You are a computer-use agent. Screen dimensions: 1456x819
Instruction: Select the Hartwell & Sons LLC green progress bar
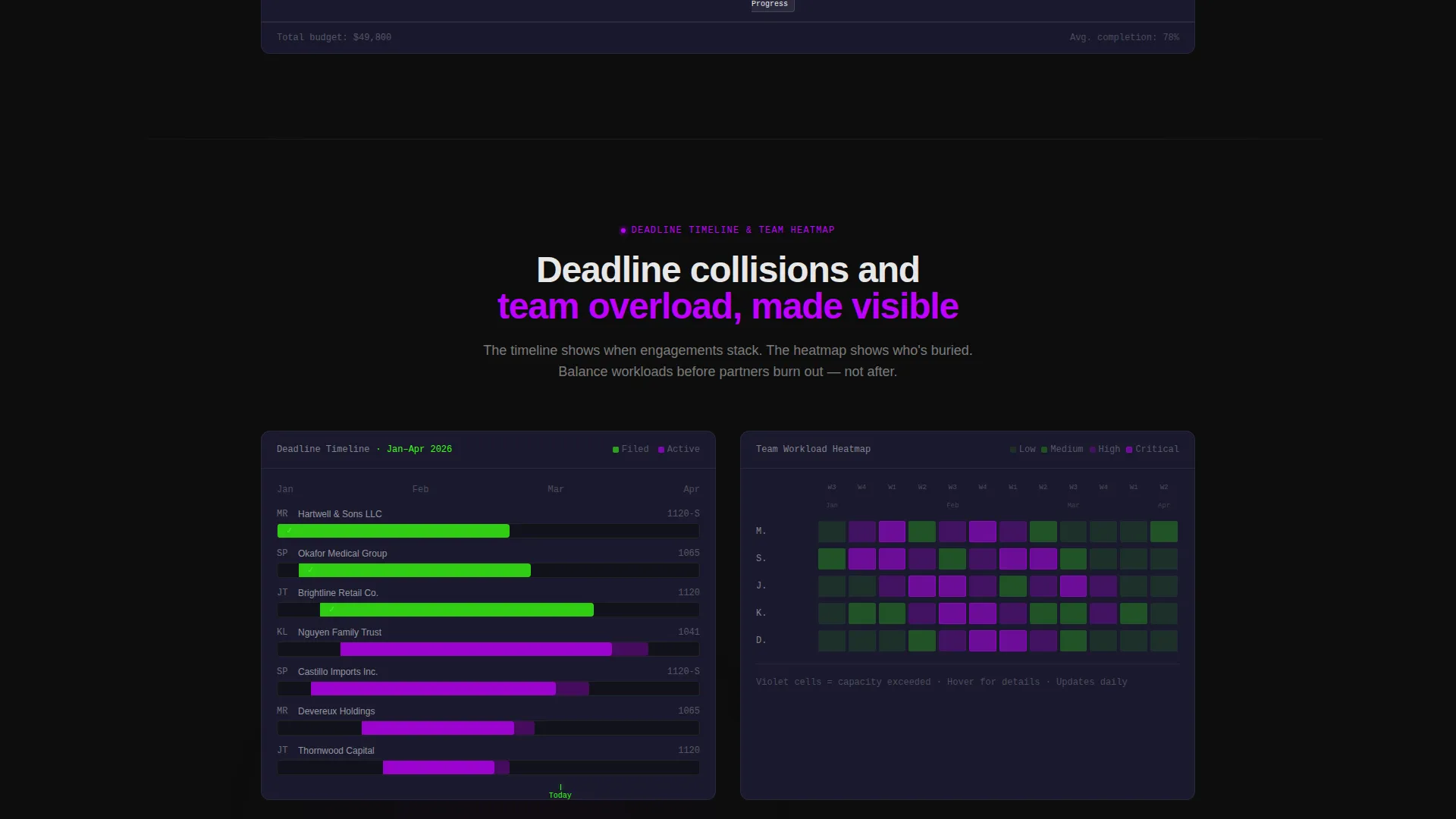pos(394,531)
